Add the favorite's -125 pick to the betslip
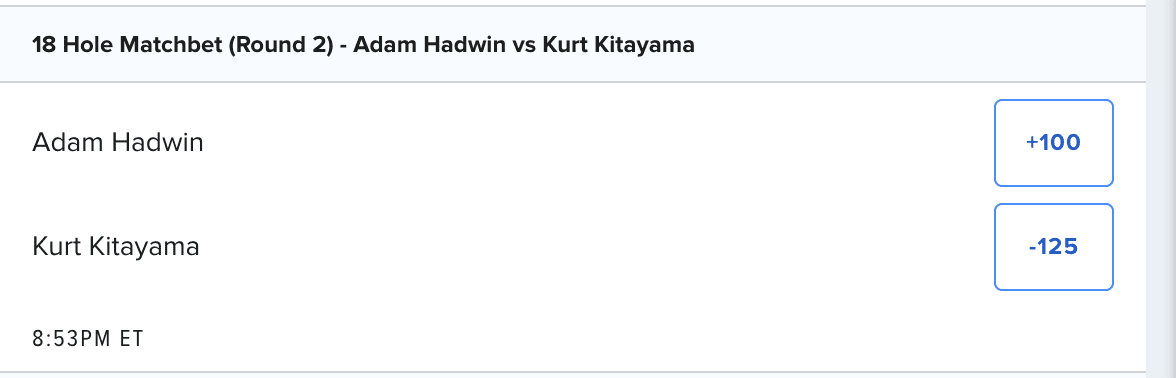Screen dimensions: 1176x378 [1054, 247]
